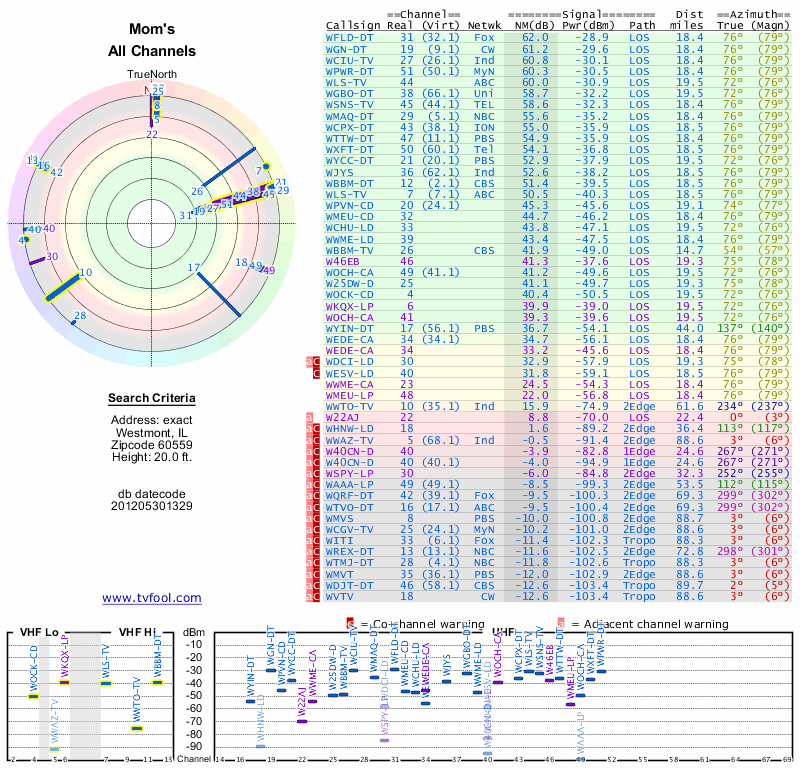The height and width of the screenshot is (768, 800).
Task: Click the channel 26 label on the radar plot
Action: 197,191
